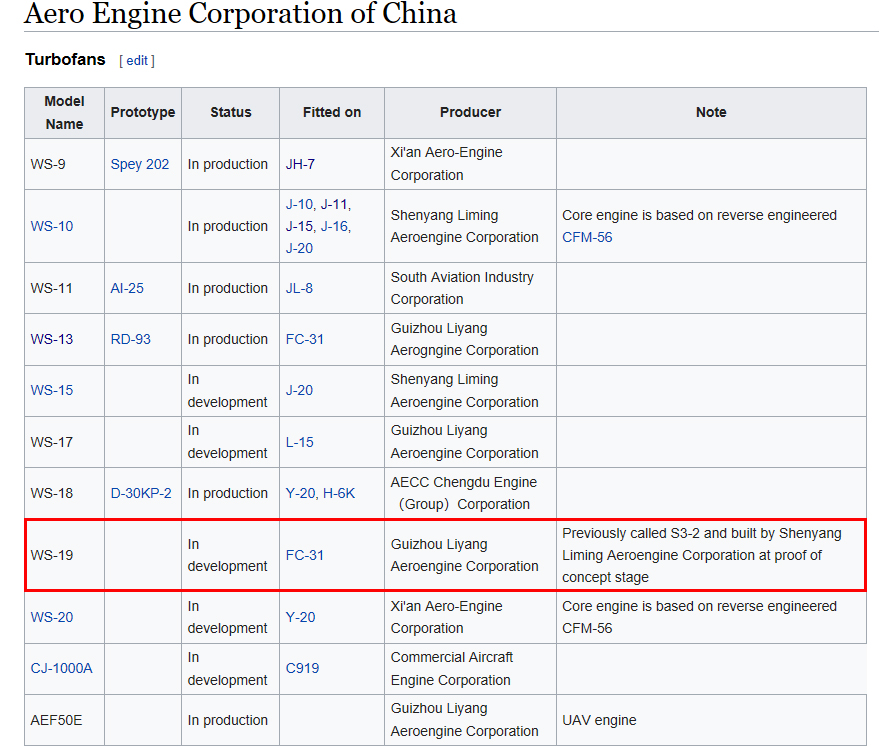881x747 pixels.
Task: Click Guizhou Liyang Aerogngine Corporation in WS-13 row
Action: click(470, 339)
